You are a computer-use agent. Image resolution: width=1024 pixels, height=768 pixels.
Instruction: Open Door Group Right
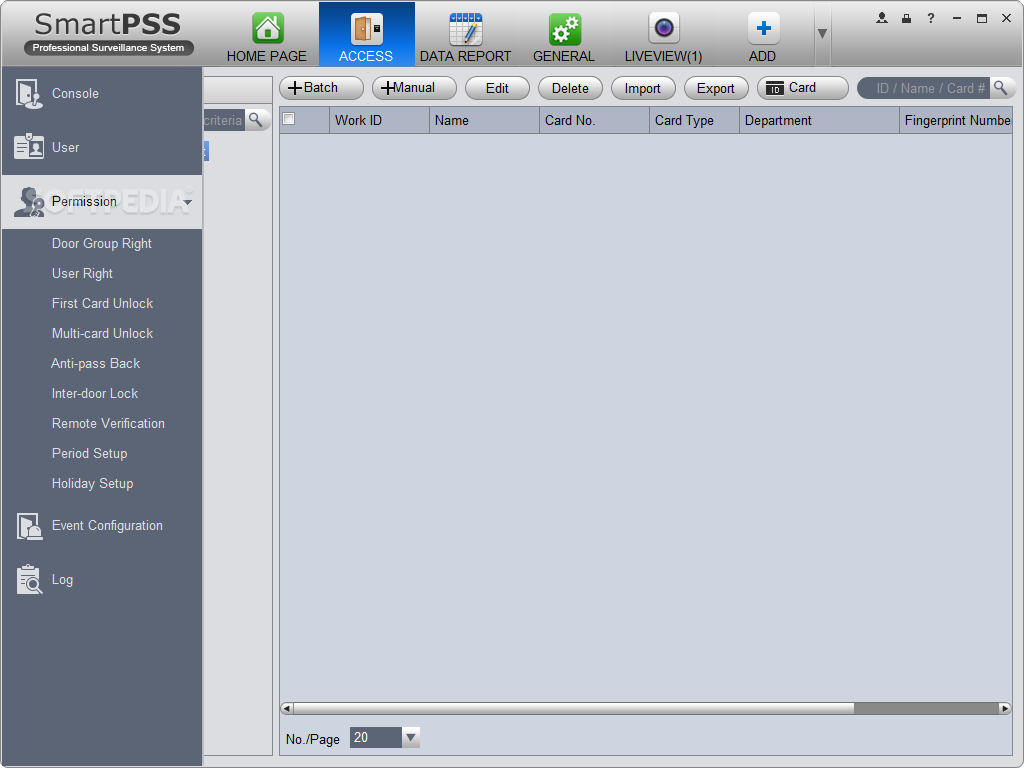102,244
